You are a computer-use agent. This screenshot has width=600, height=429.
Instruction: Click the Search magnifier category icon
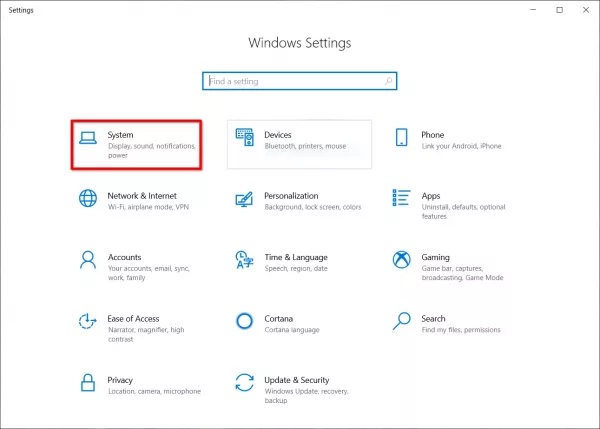(x=401, y=321)
